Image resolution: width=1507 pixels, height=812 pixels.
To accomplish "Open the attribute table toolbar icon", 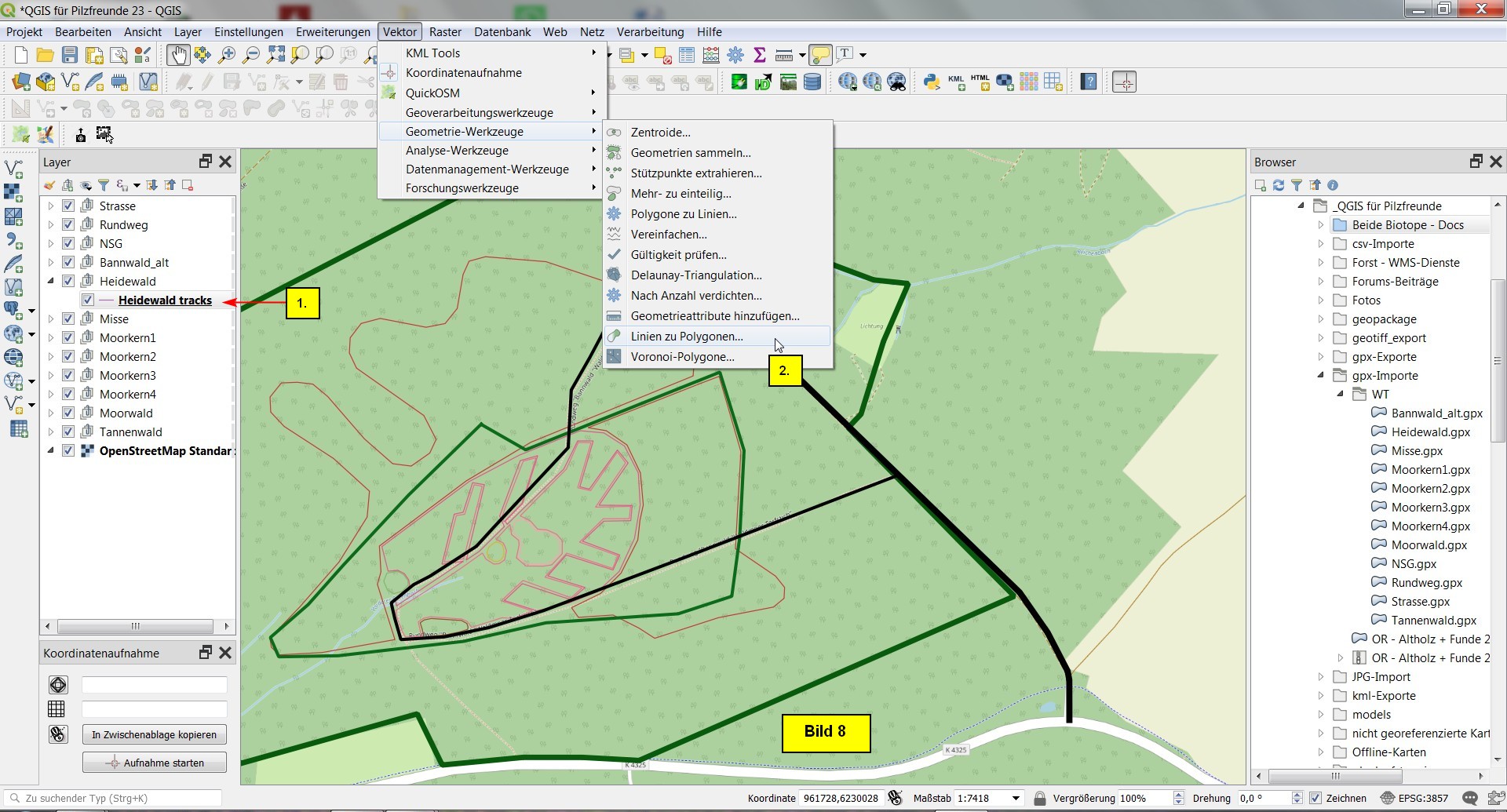I will (x=687, y=55).
